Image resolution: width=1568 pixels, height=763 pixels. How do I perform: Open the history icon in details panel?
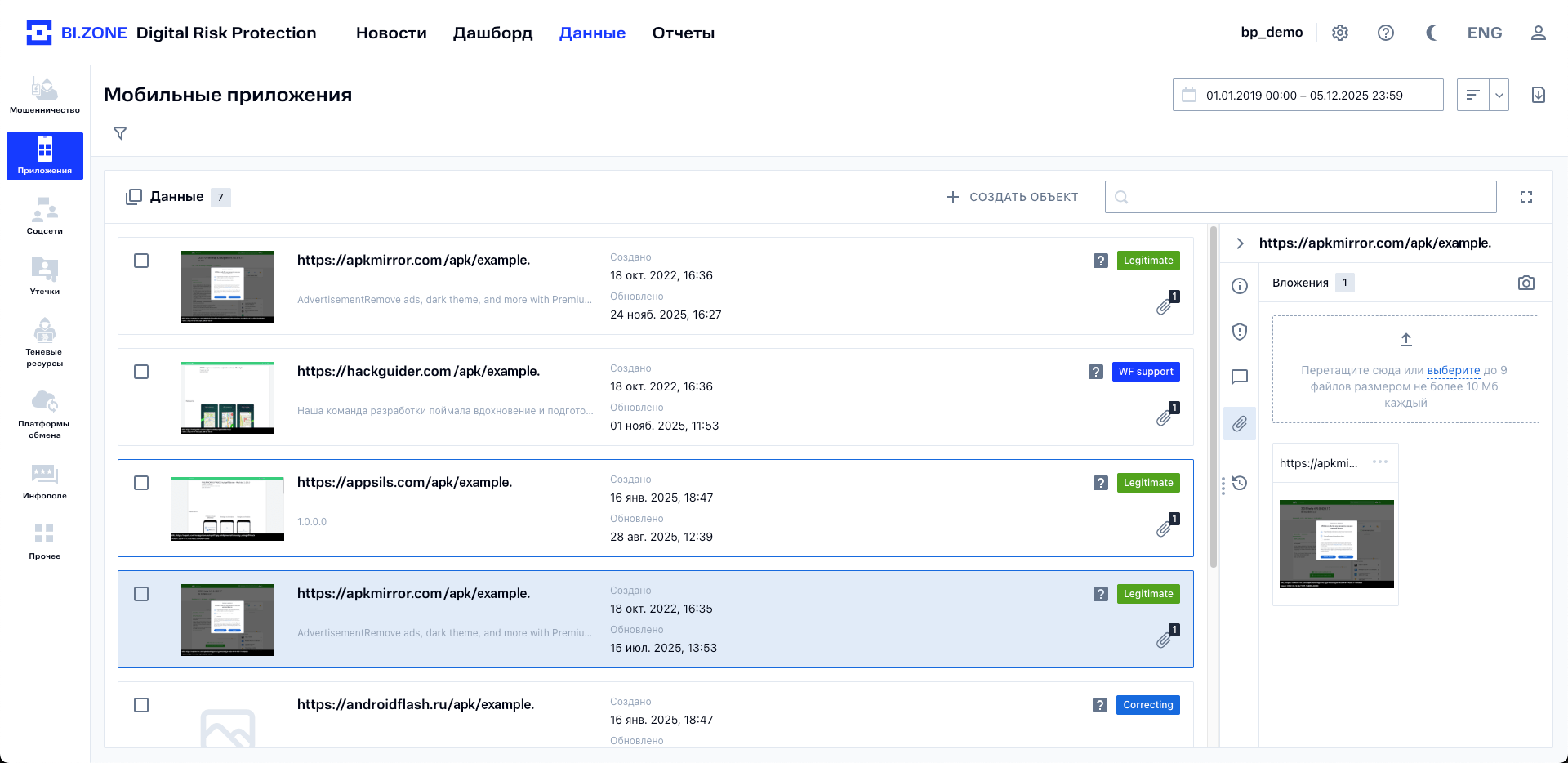pos(1240,483)
